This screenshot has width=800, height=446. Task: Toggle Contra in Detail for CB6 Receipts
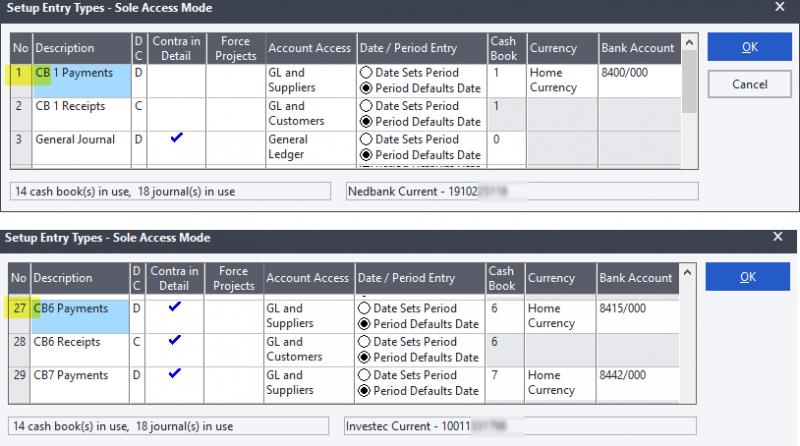(176, 341)
